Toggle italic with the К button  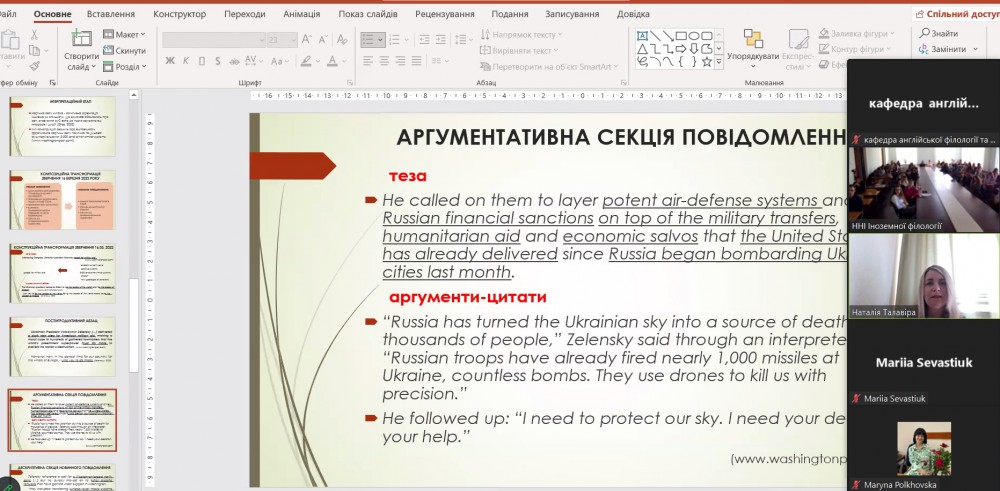(186, 61)
